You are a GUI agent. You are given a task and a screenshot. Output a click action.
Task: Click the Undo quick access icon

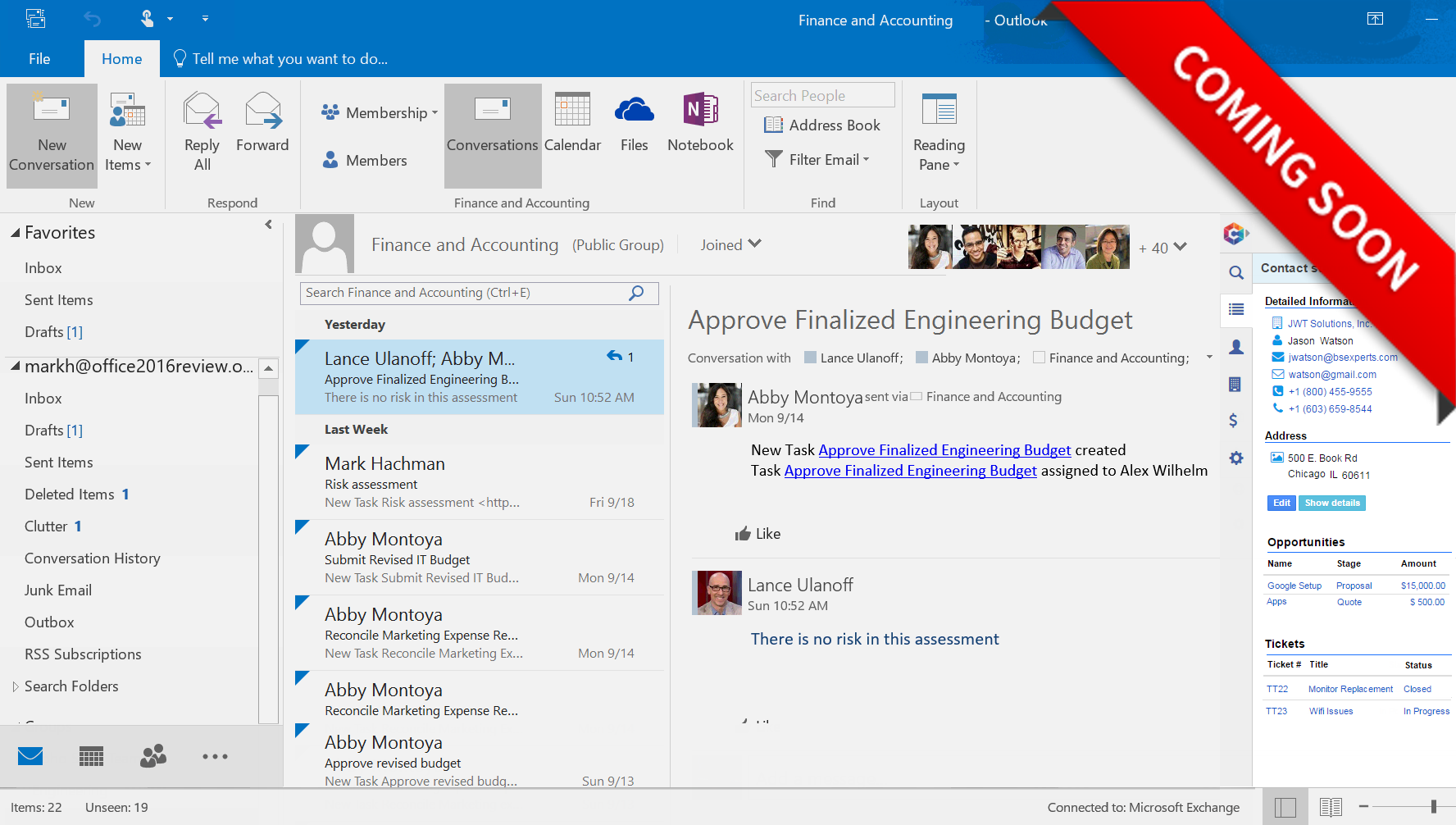click(93, 18)
